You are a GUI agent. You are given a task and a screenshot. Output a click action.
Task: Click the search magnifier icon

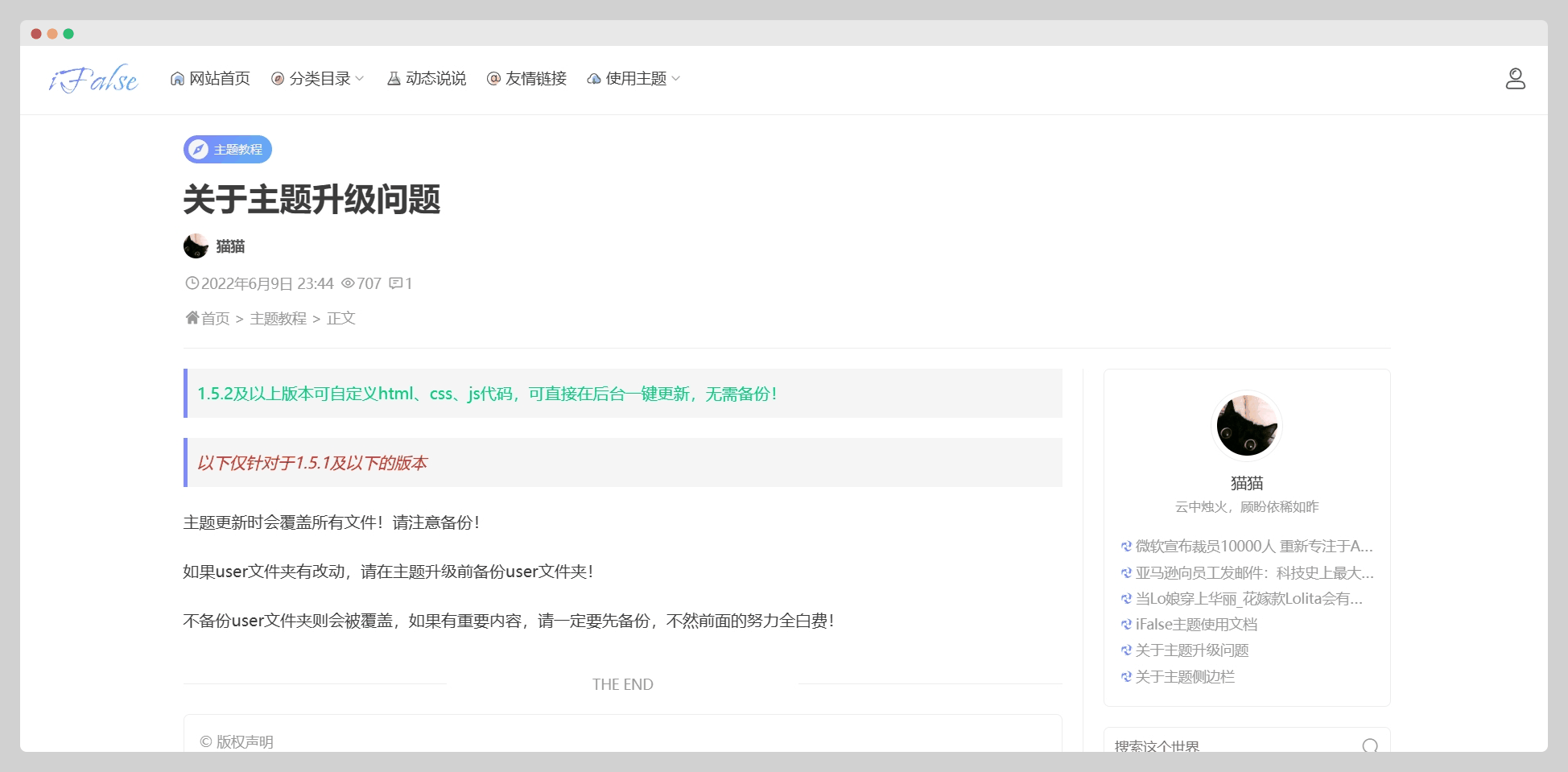pos(1369,746)
